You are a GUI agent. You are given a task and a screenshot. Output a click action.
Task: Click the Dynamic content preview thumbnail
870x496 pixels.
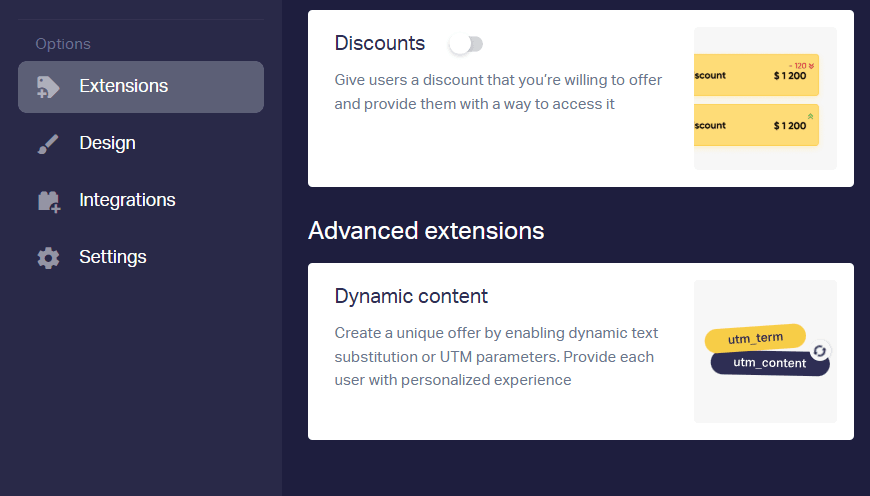(x=765, y=352)
